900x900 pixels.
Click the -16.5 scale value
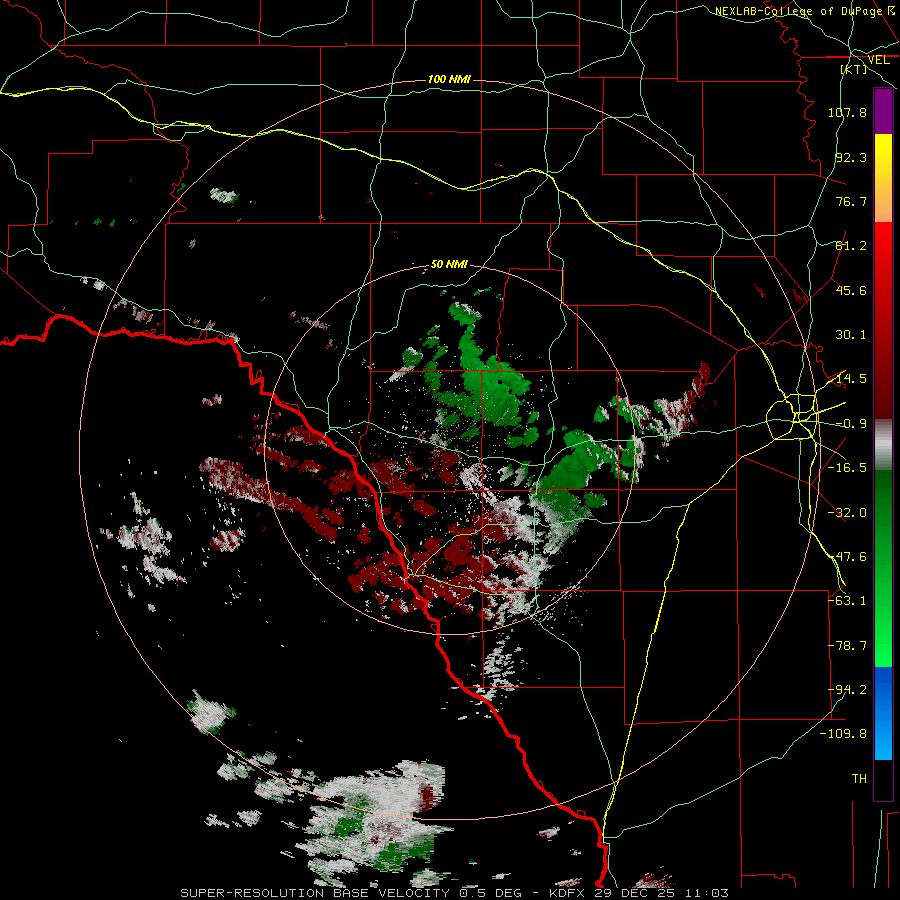pyautogui.click(x=847, y=468)
